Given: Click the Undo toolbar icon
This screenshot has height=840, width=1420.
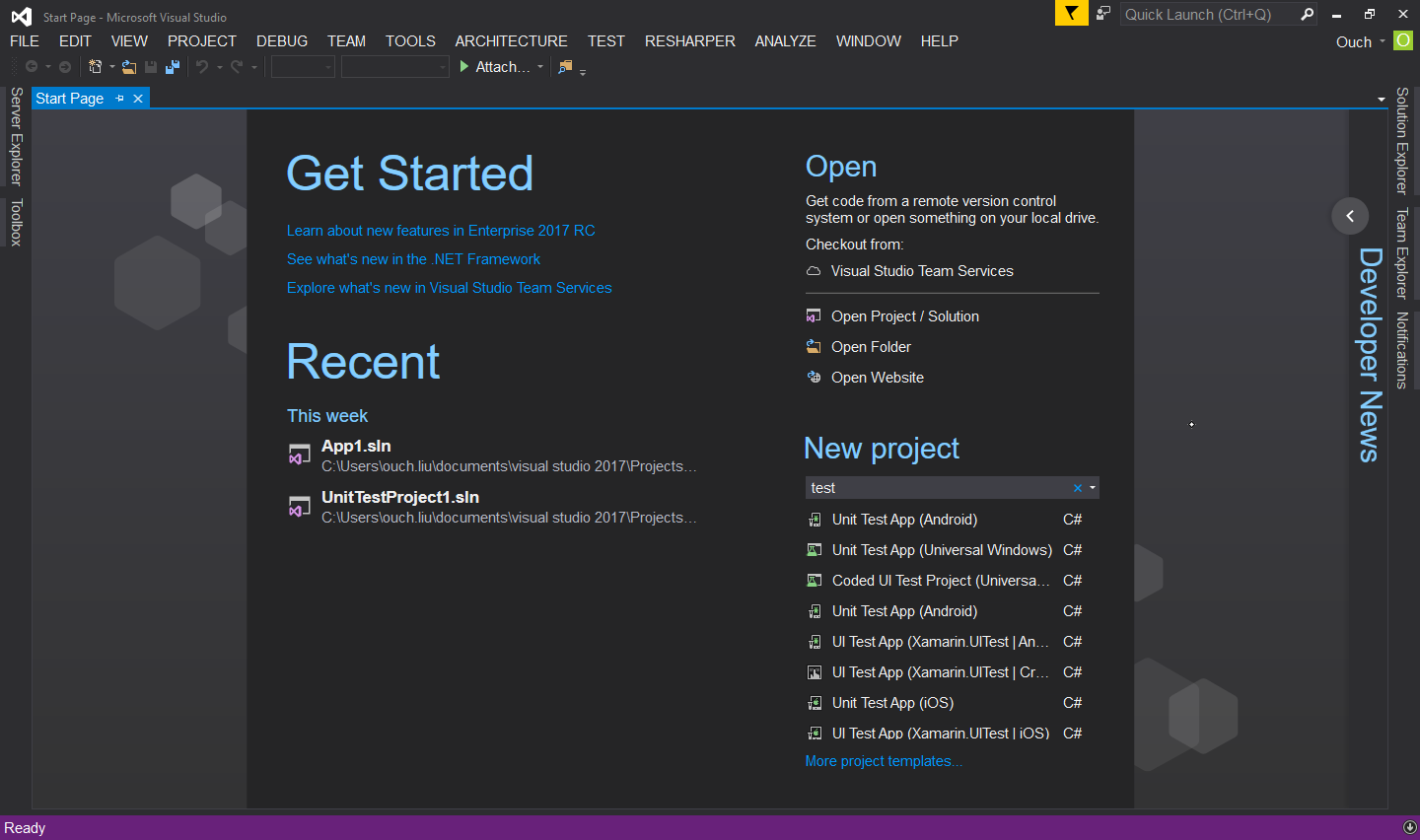Looking at the screenshot, I should [202, 67].
